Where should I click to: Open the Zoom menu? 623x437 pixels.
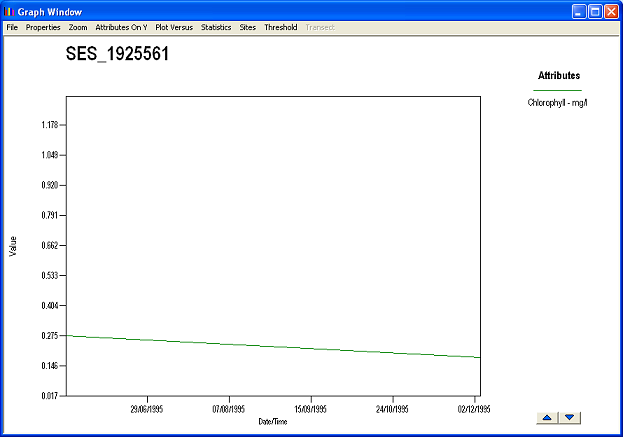(x=78, y=27)
